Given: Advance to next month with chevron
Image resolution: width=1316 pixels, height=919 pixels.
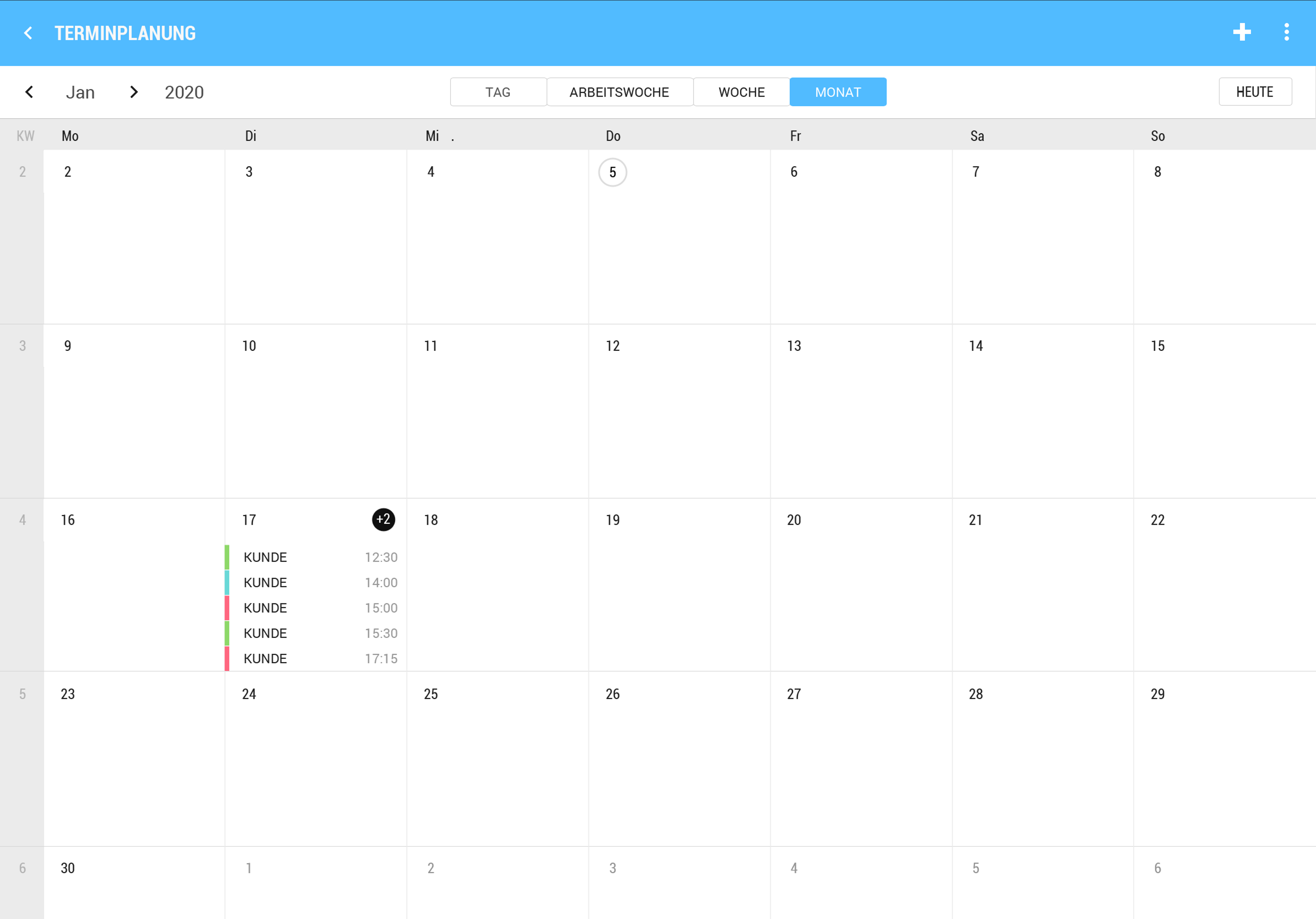Looking at the screenshot, I should (x=134, y=92).
